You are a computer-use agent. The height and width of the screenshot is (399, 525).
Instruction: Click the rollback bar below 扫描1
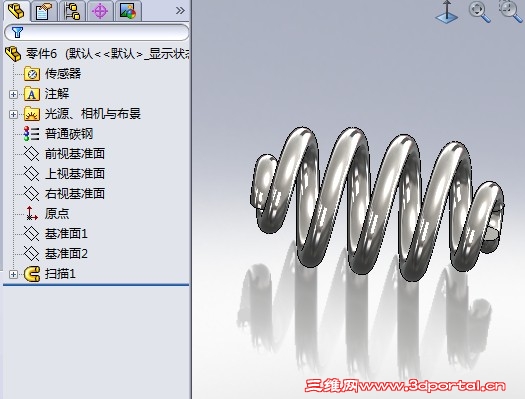click(x=96, y=285)
